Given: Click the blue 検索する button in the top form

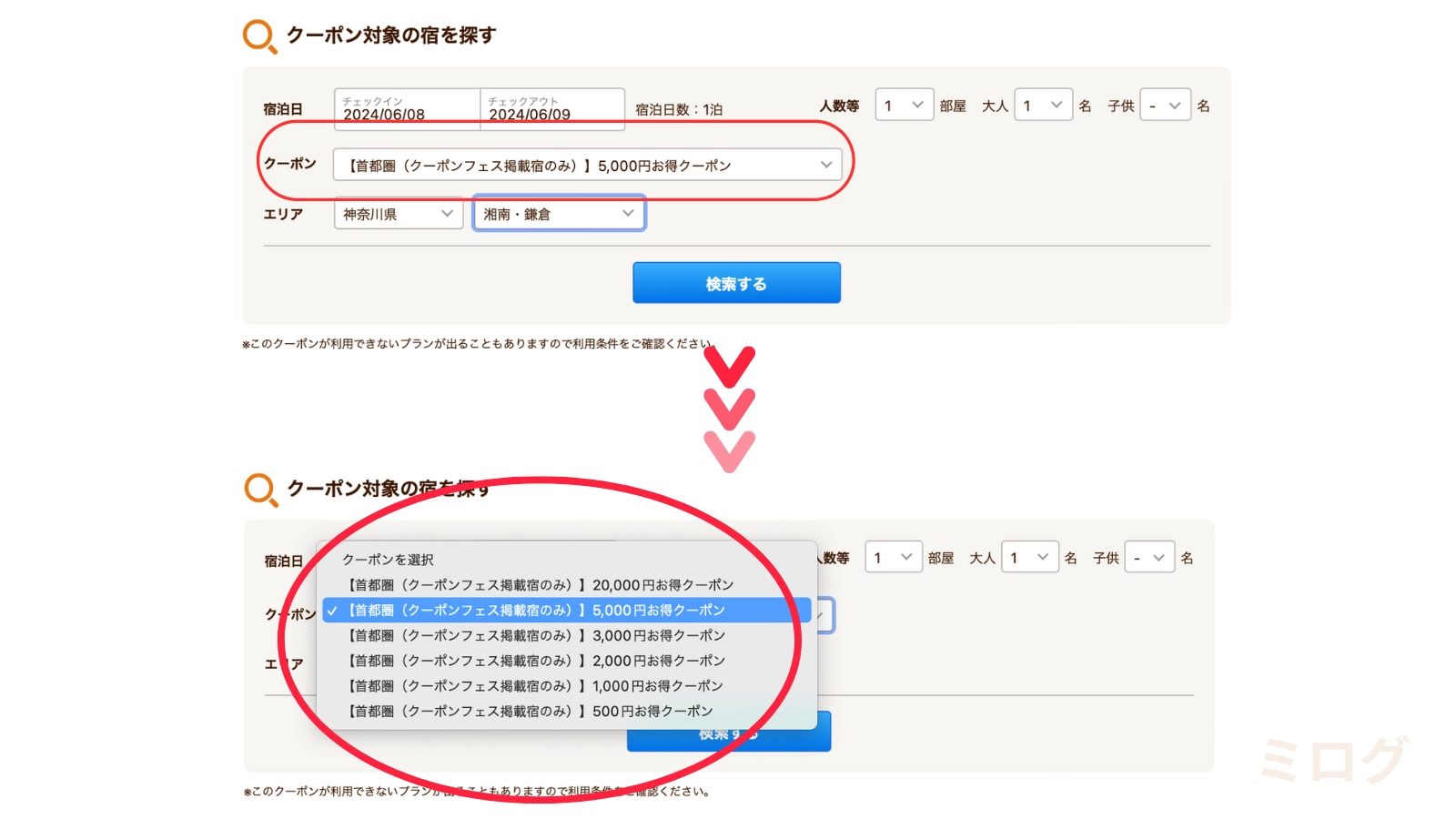Looking at the screenshot, I should (x=736, y=283).
